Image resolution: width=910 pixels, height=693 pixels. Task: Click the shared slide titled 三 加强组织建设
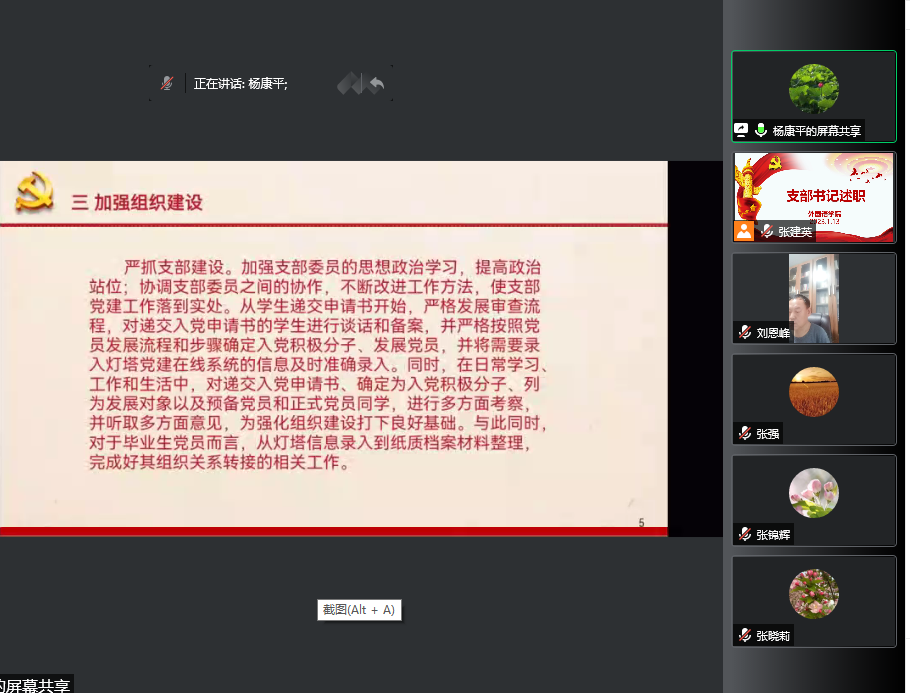click(x=333, y=348)
